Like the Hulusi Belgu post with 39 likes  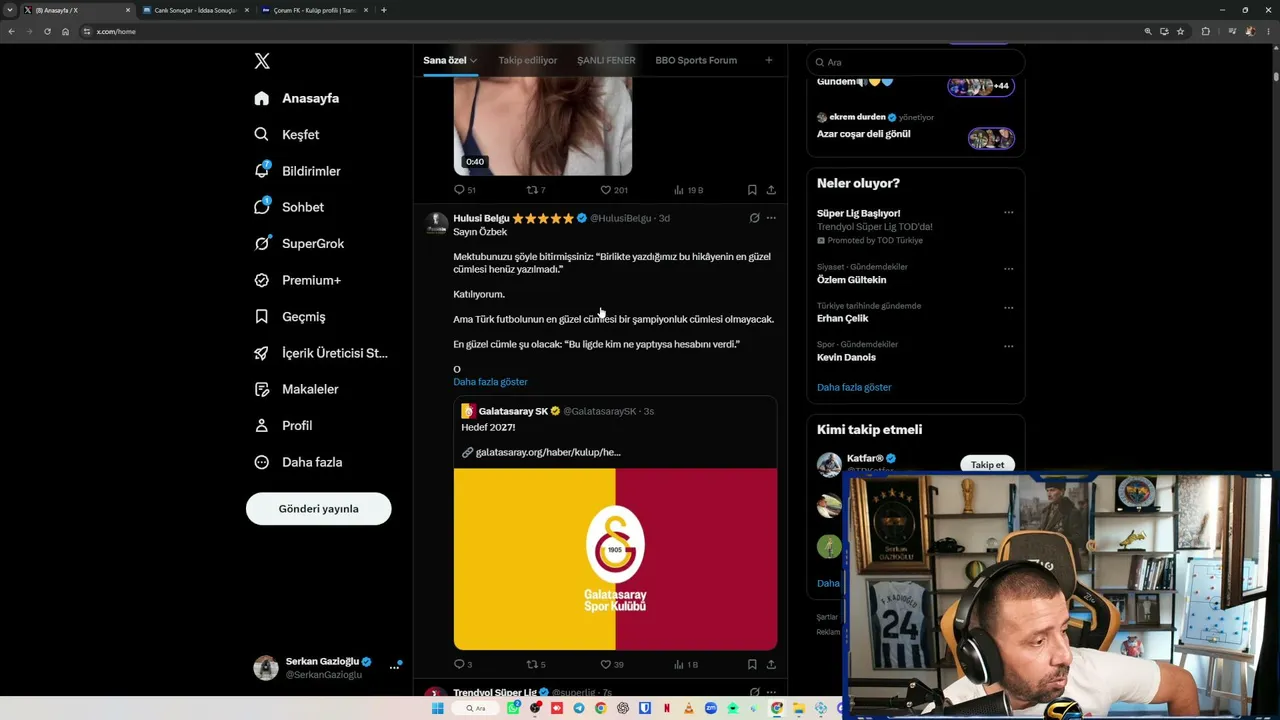click(x=612, y=664)
